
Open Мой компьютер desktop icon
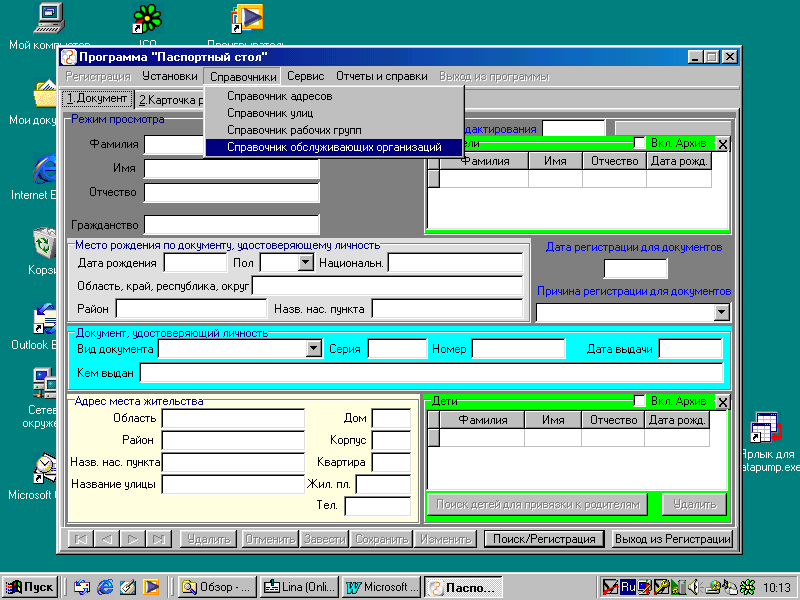49,19
